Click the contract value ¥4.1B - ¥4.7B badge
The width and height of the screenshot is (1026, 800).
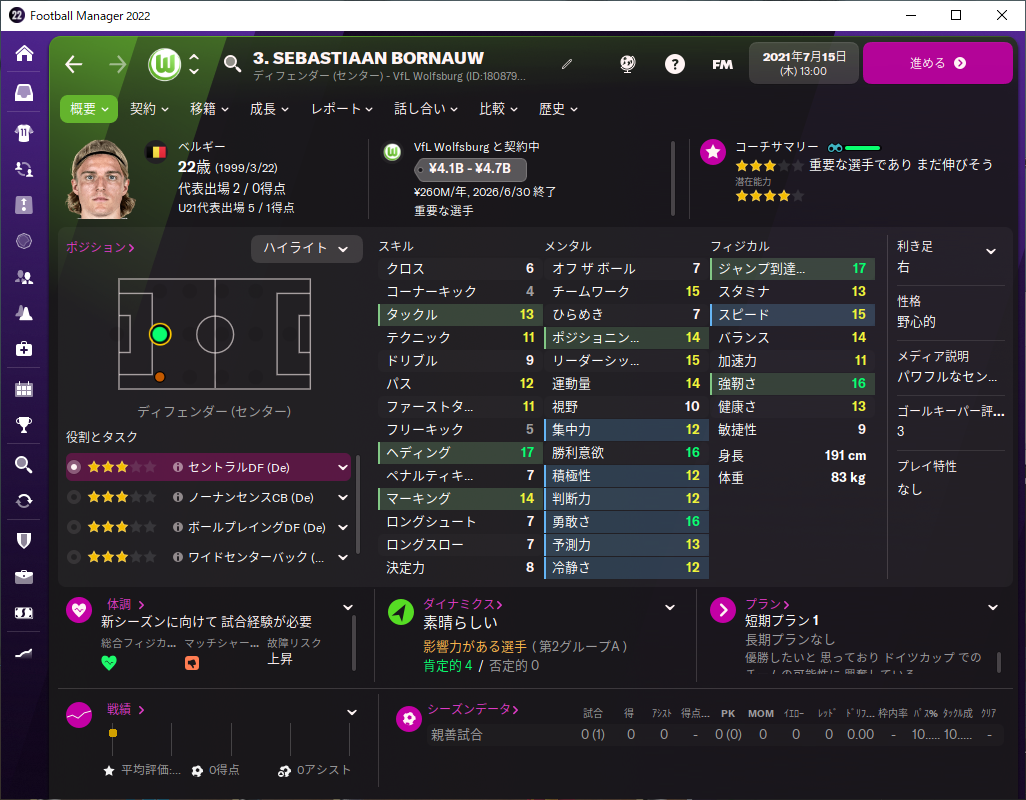pos(470,169)
